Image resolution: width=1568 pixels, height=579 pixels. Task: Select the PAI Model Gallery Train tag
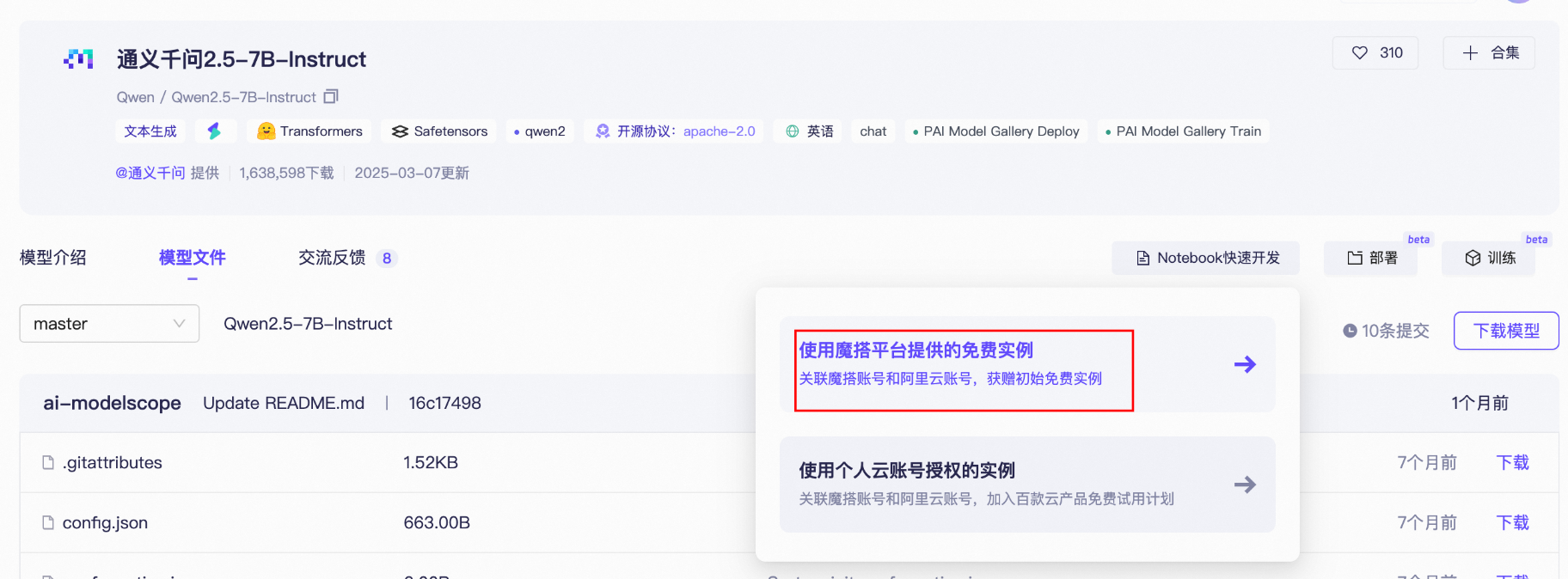click(x=1184, y=131)
